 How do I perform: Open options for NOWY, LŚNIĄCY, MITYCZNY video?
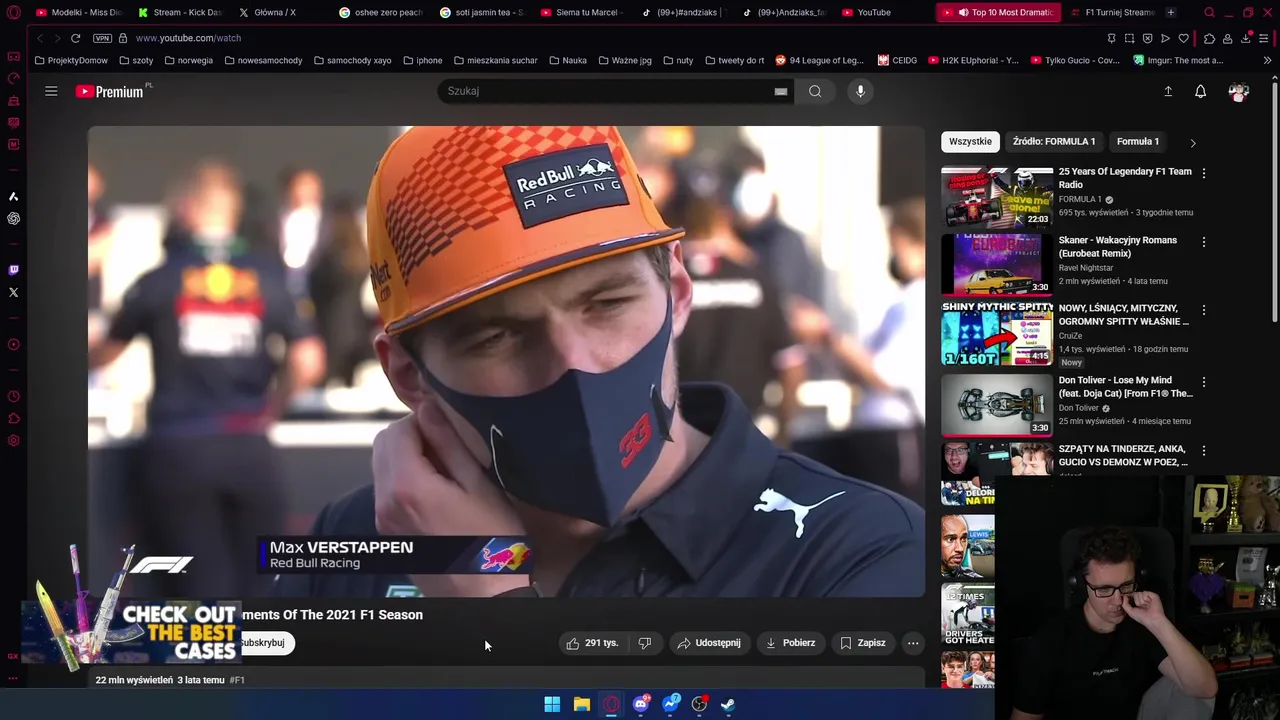1204,310
